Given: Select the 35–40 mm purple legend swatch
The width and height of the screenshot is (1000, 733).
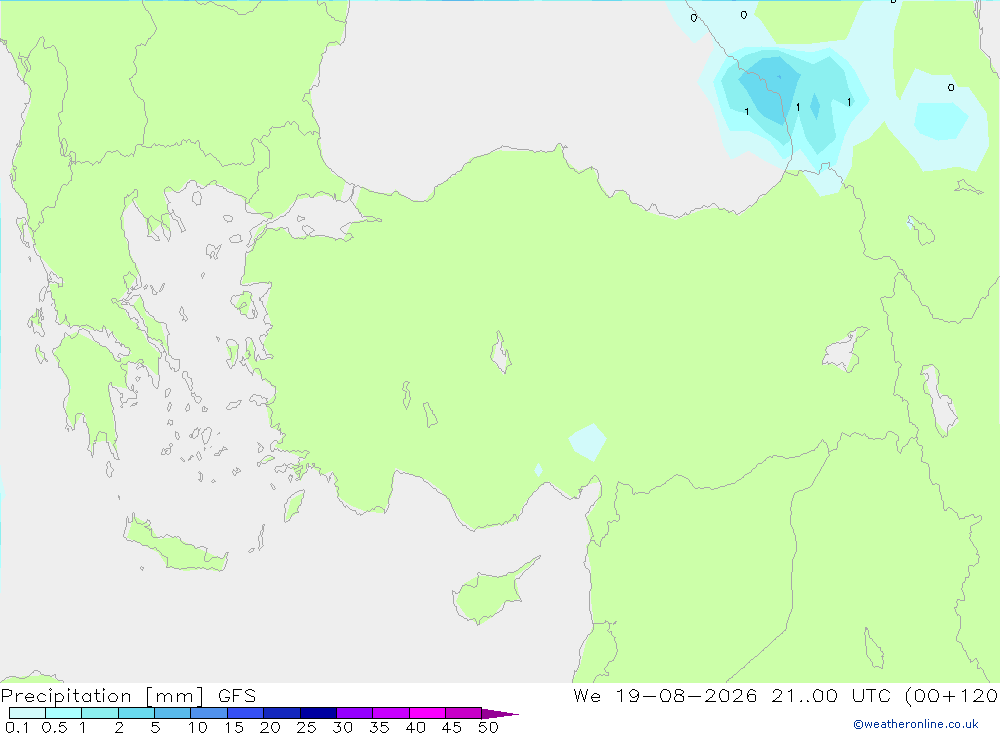Looking at the screenshot, I should pyautogui.click(x=391, y=713).
